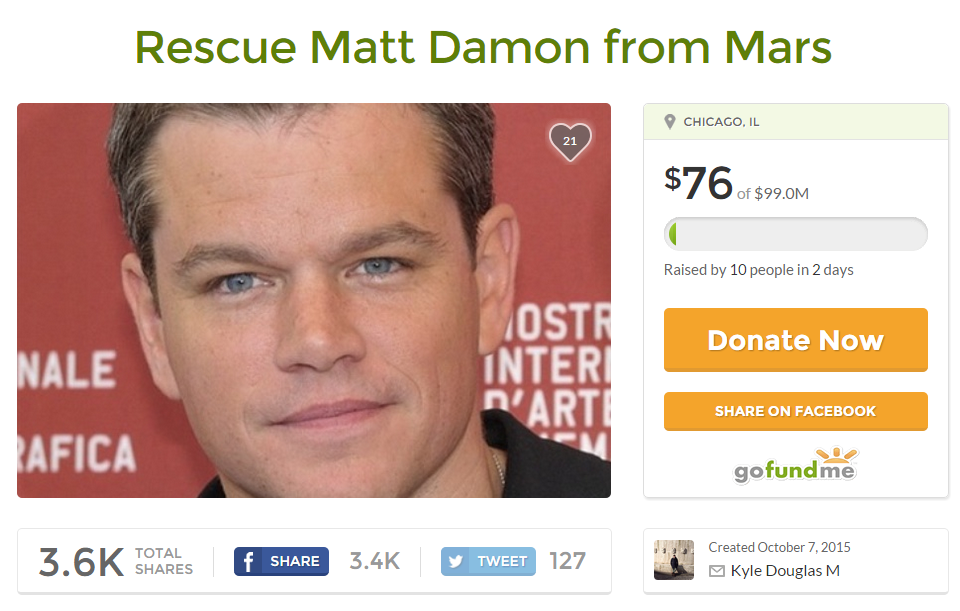Click the Kyle Douglas M name link
The image size is (960, 611).
(x=785, y=571)
